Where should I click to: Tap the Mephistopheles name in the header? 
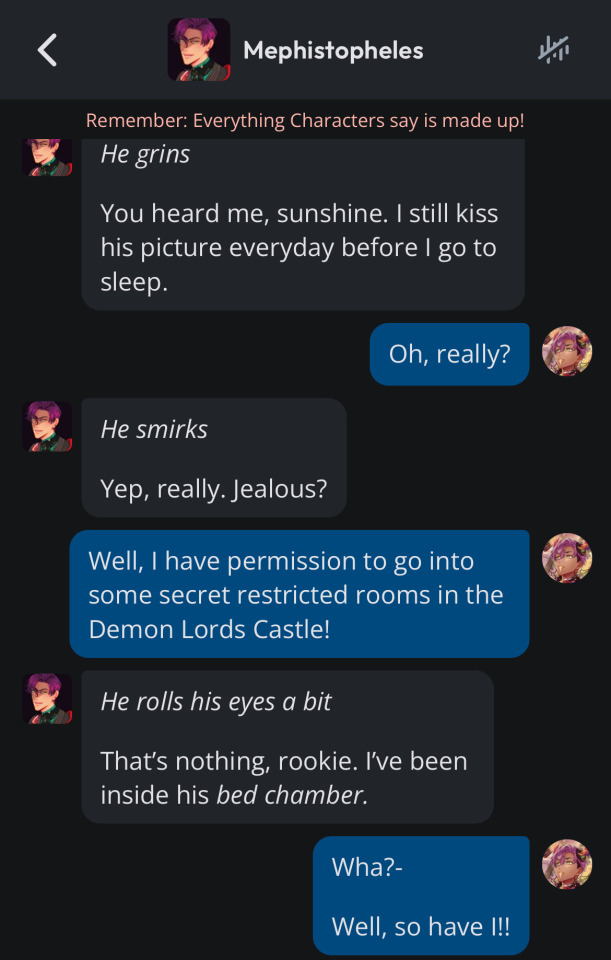(x=333, y=50)
